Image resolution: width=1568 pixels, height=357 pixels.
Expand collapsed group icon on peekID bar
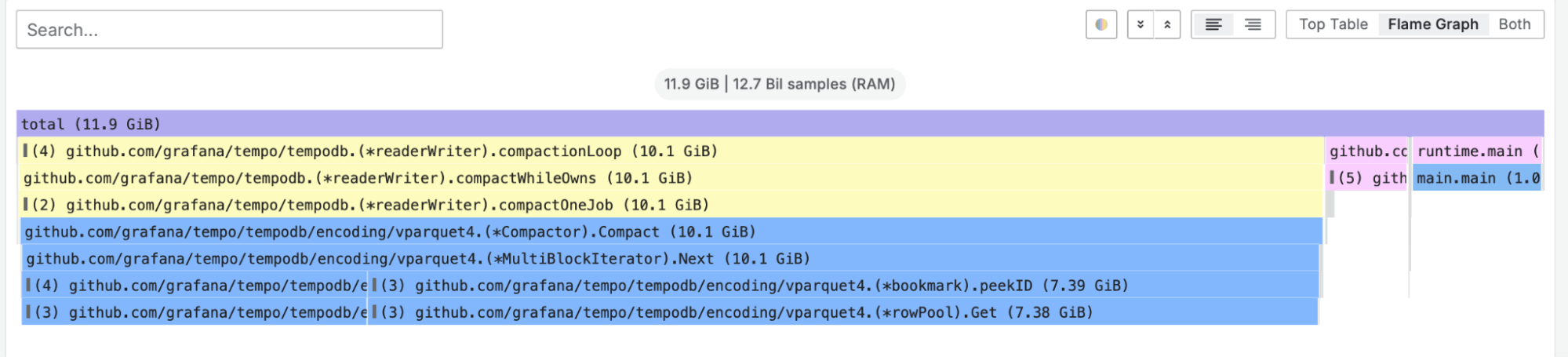(375, 286)
